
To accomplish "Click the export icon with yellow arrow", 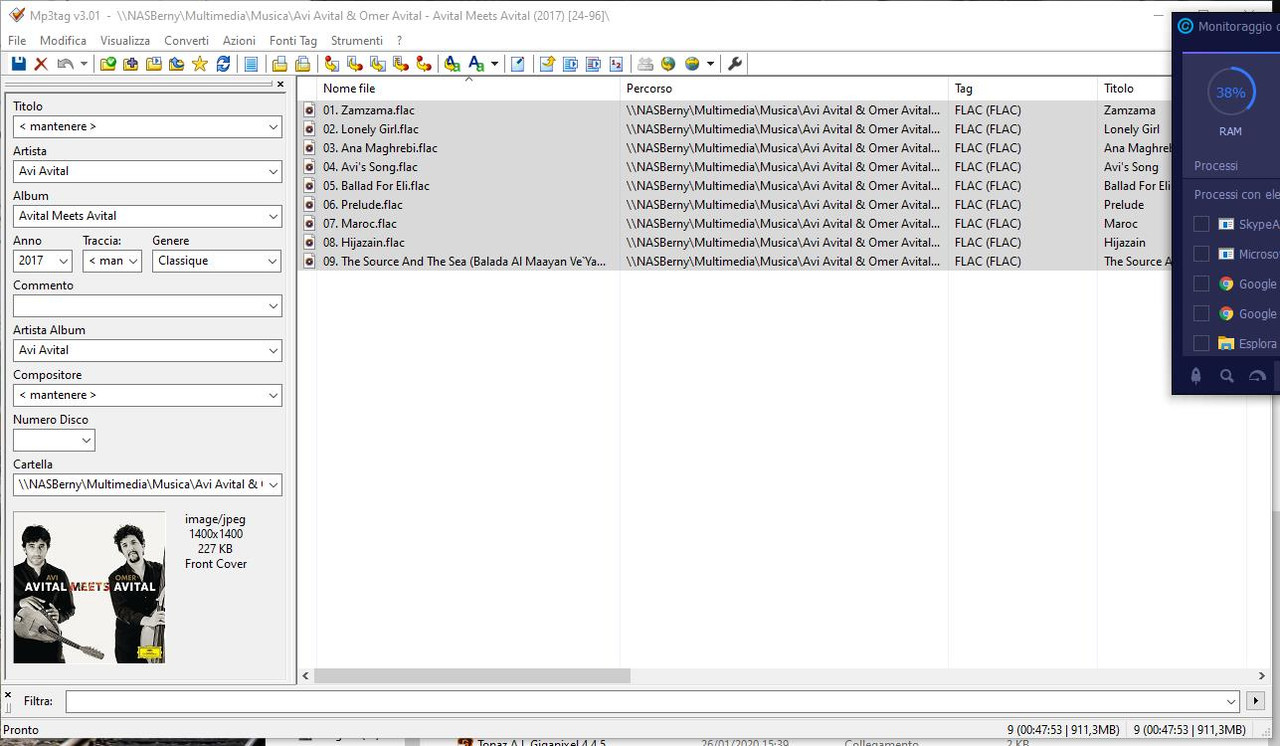I will (x=547, y=64).
